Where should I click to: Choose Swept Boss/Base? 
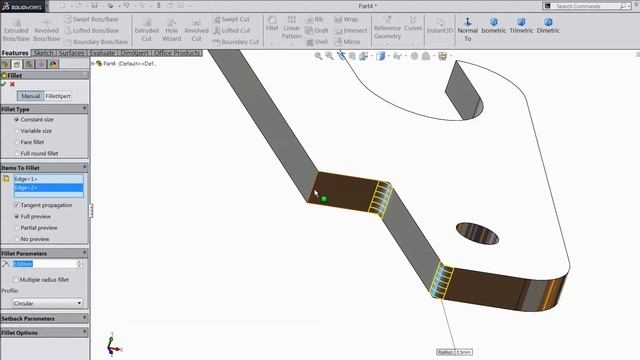pos(91,19)
